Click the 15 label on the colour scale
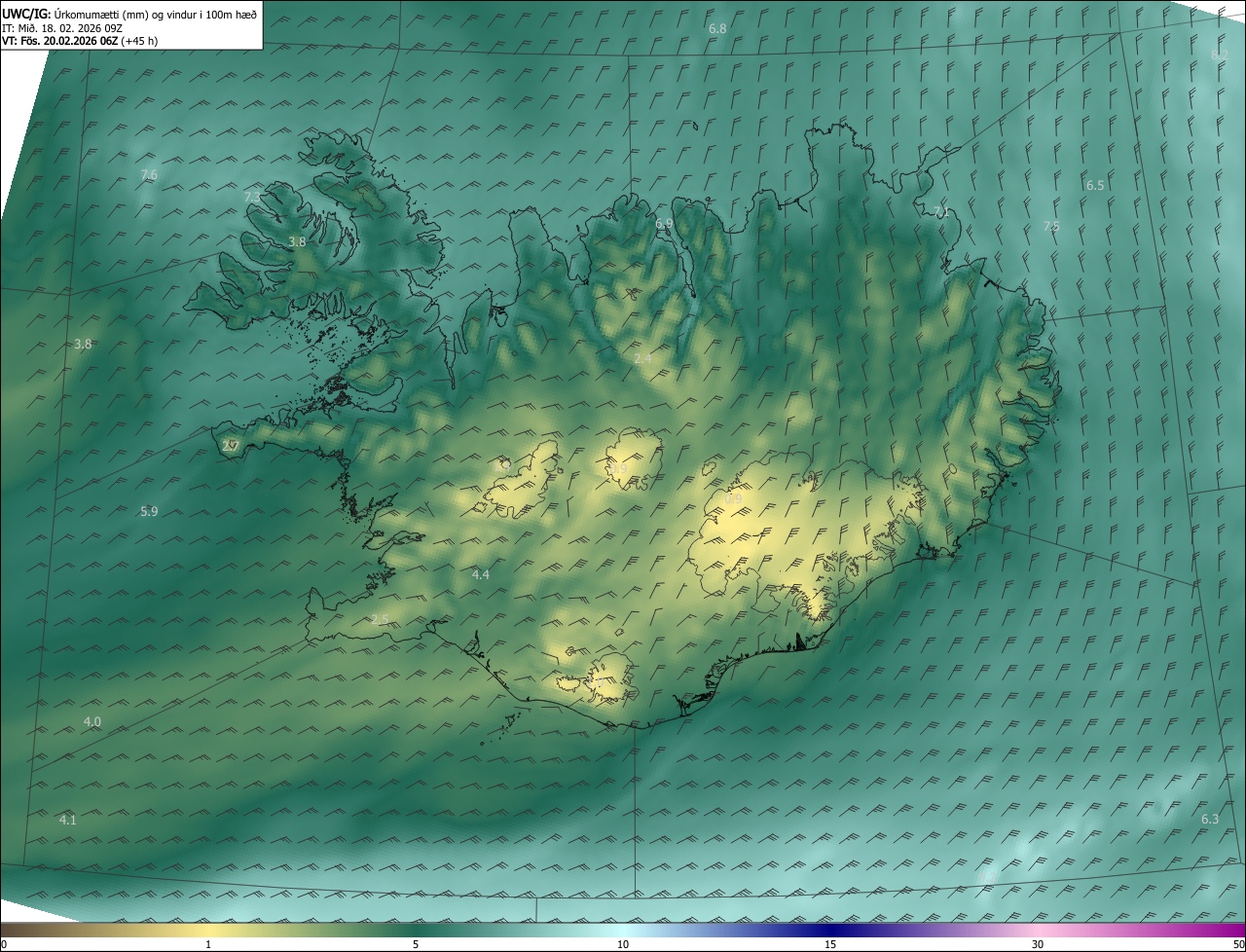Screen dimensions: 1246x952 830,945
